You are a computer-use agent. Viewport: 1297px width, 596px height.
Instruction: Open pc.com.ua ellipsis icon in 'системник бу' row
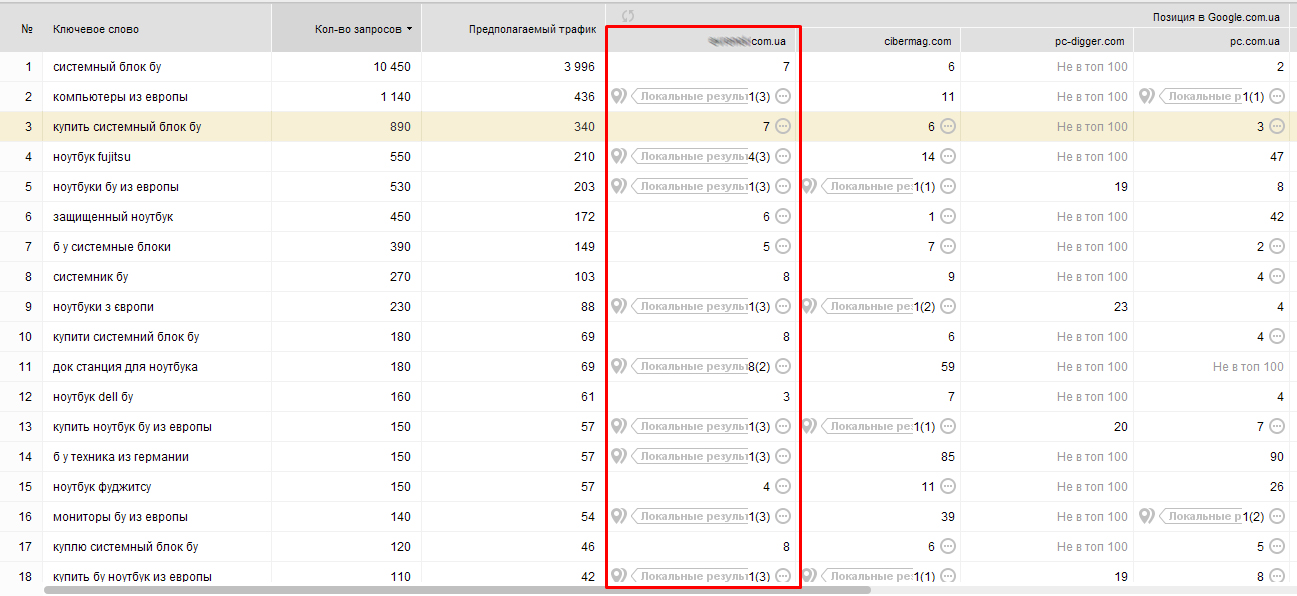click(1277, 277)
